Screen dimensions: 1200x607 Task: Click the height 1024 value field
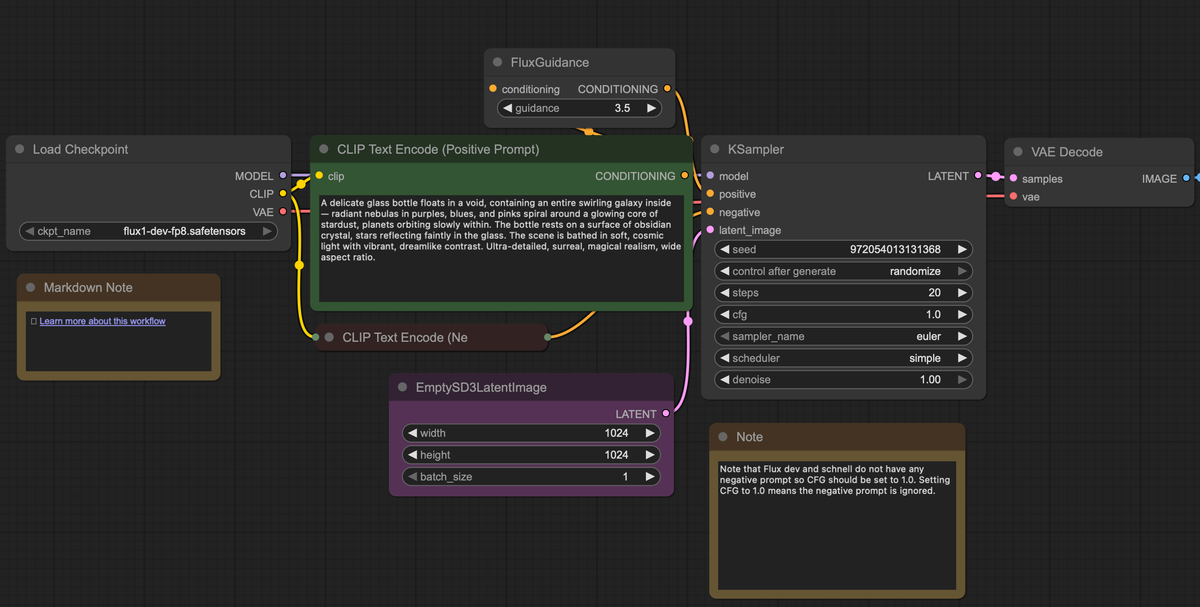point(530,455)
